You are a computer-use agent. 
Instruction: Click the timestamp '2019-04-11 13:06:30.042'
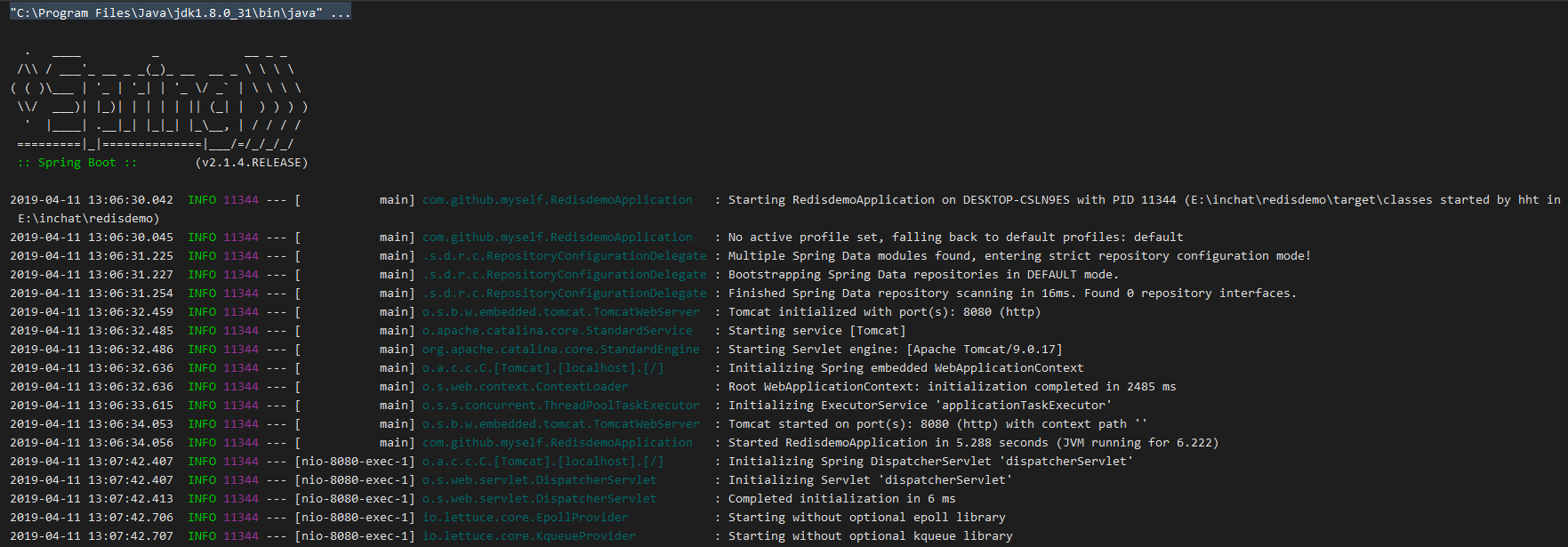(x=92, y=200)
